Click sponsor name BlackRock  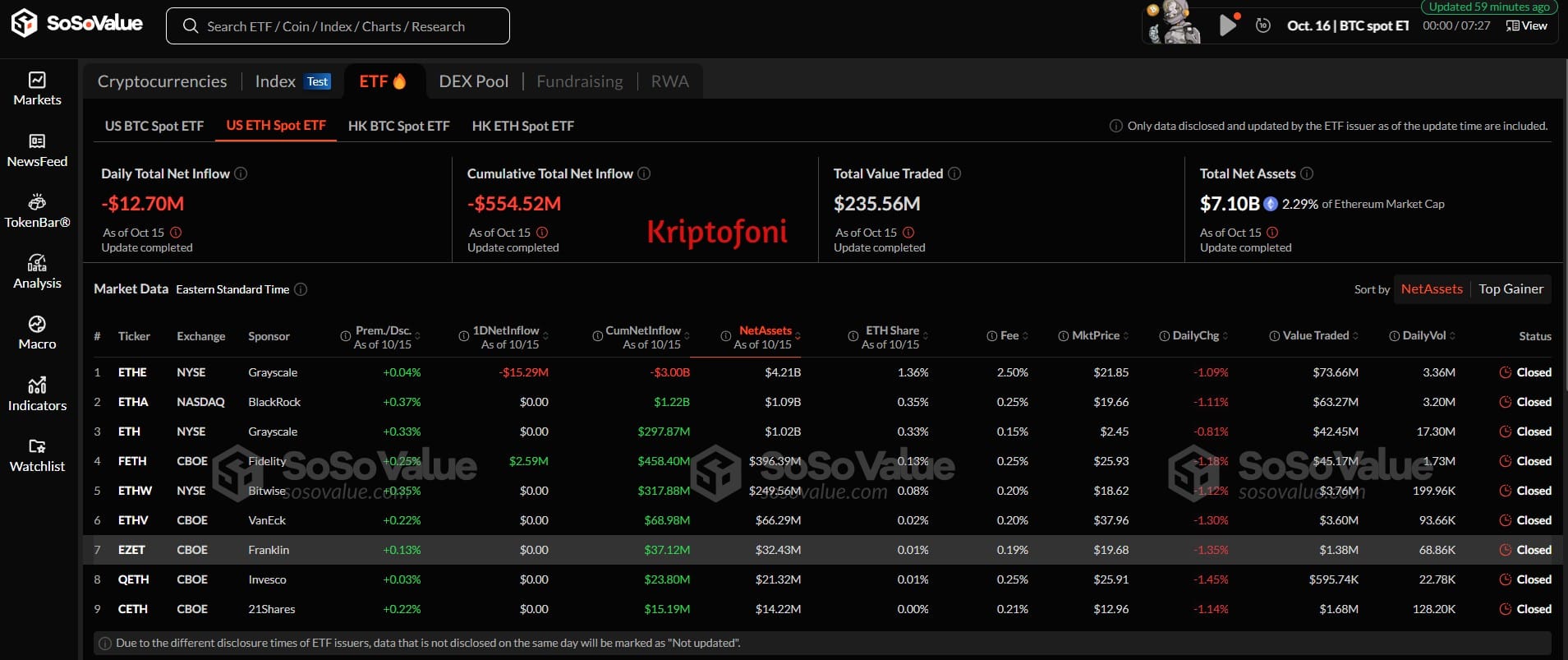click(x=274, y=402)
